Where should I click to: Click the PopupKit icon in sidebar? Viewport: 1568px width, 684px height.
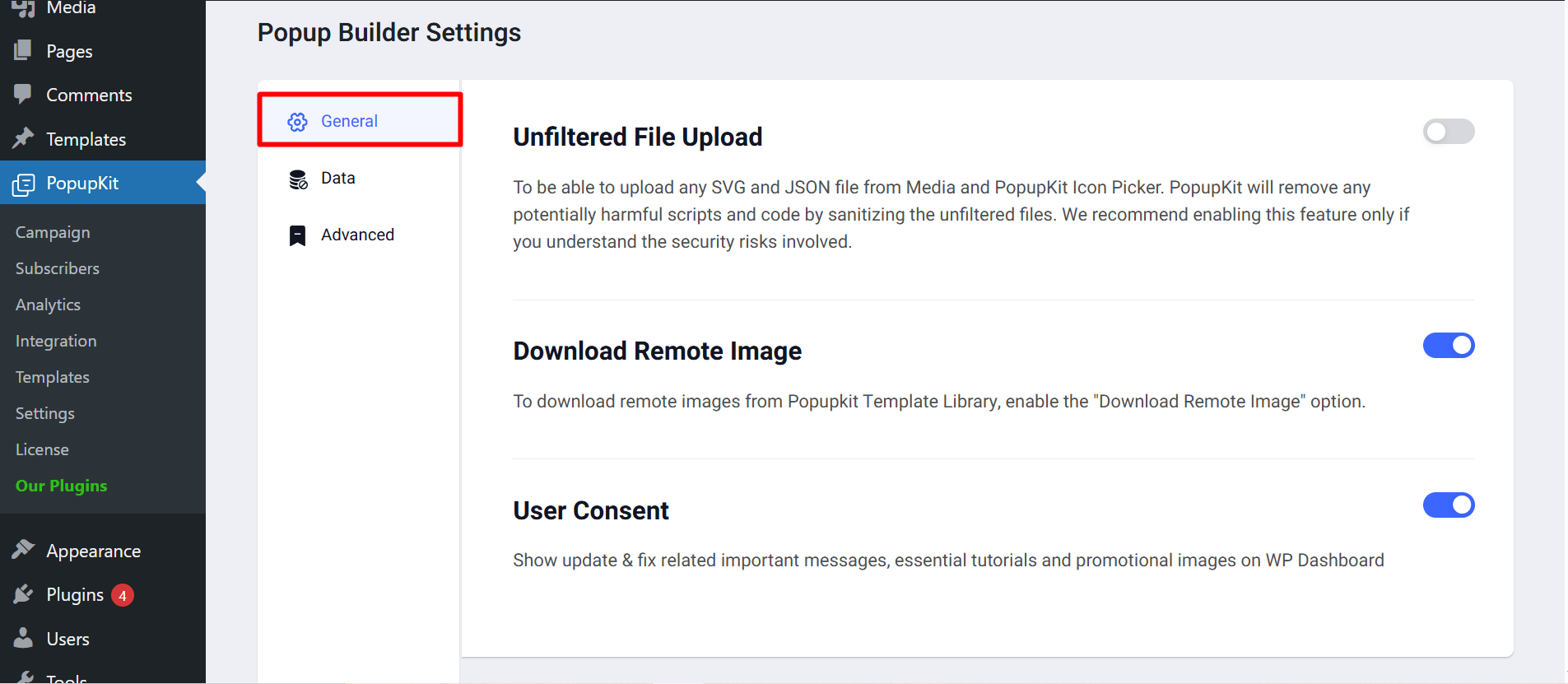pos(24,184)
